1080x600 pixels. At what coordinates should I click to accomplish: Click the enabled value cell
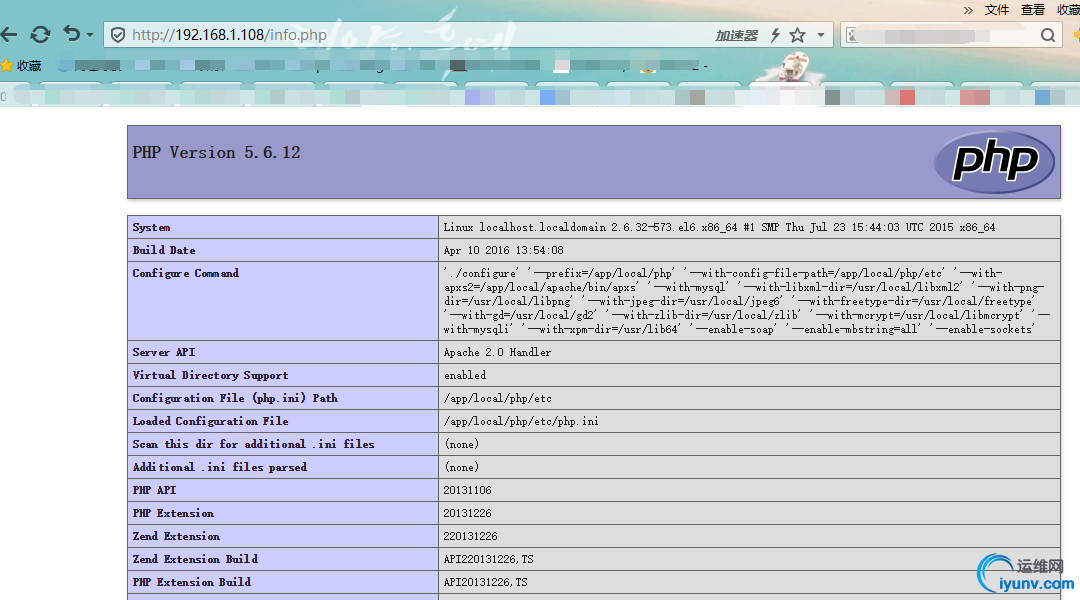[465, 375]
